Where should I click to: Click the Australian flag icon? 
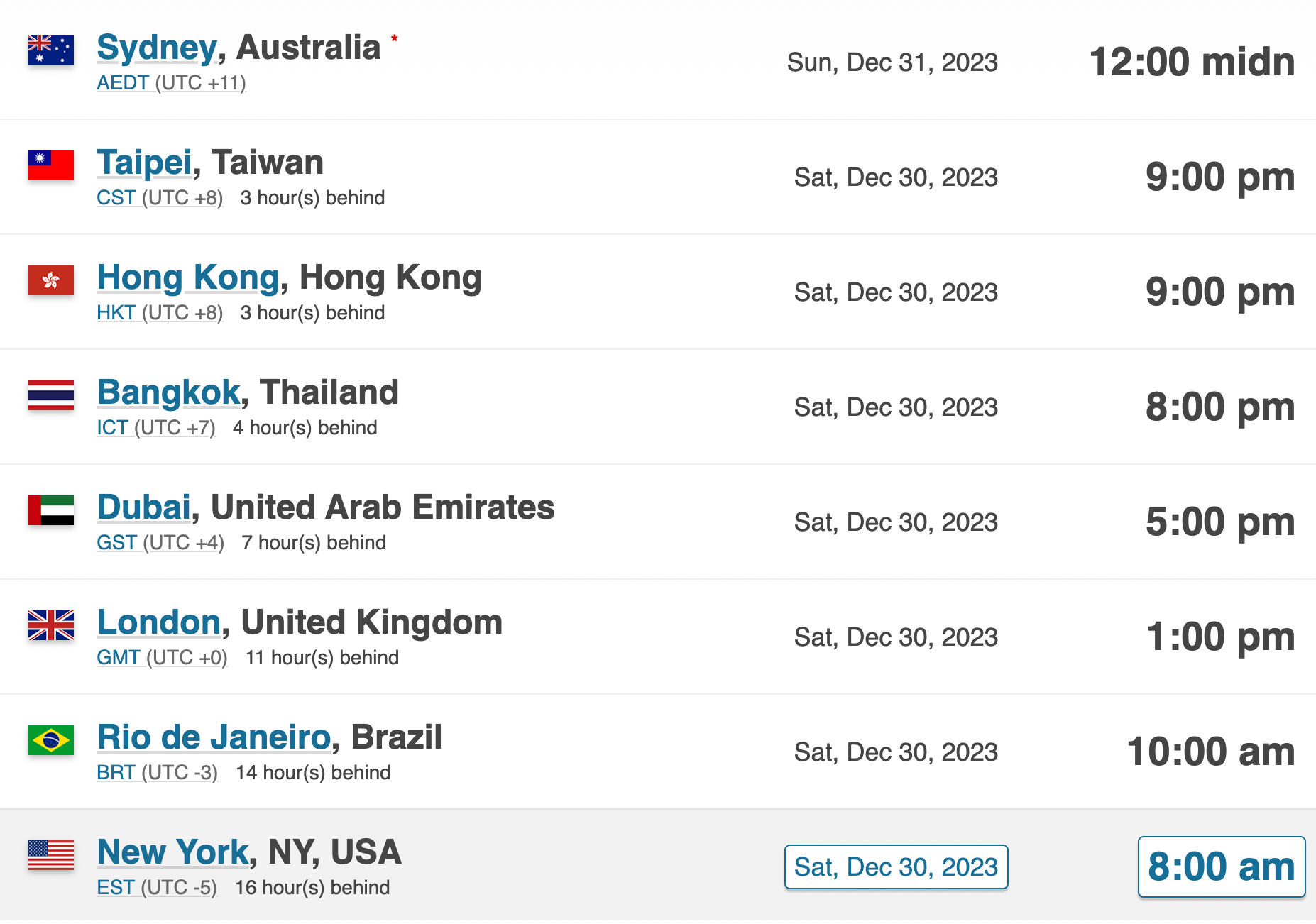[x=50, y=50]
